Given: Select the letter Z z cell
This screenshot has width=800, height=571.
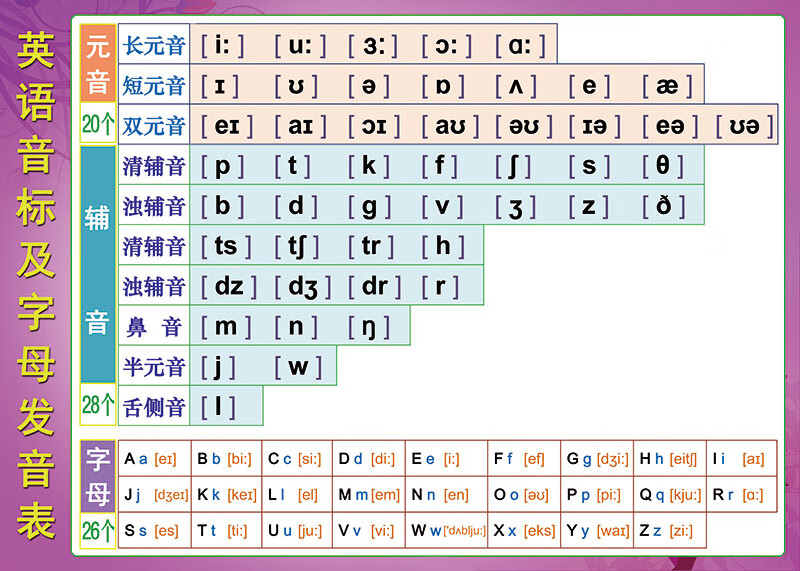Looking at the screenshot, I should click(670, 531).
